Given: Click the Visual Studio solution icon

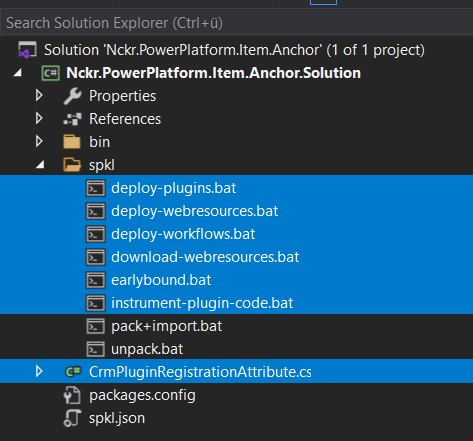Looking at the screenshot, I should (27, 50).
